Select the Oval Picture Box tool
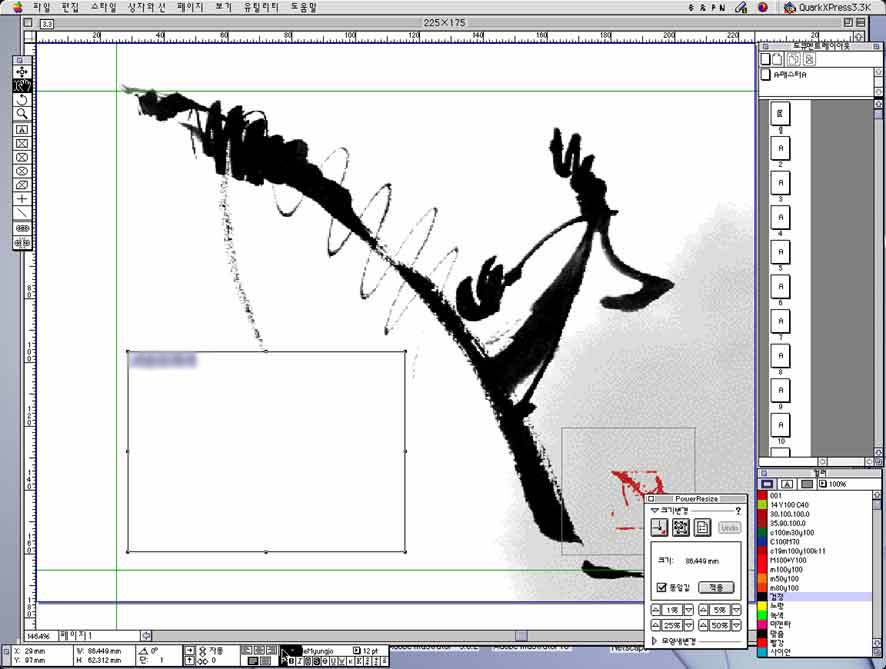The image size is (886, 669). [x=22, y=171]
